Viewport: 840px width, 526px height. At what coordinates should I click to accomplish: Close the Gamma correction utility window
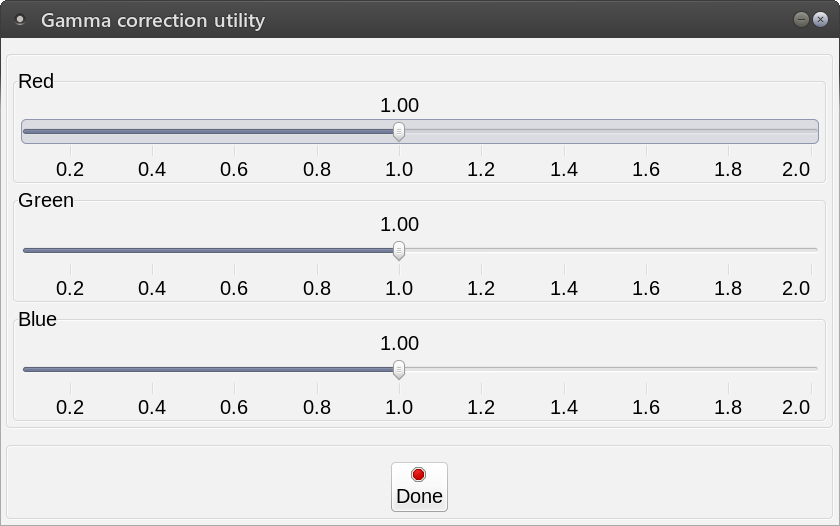[x=820, y=19]
